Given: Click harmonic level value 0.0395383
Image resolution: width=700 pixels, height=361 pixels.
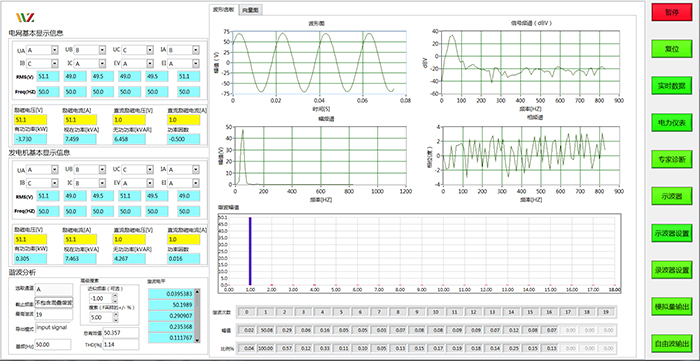Looking at the screenshot, I should pos(171,294).
